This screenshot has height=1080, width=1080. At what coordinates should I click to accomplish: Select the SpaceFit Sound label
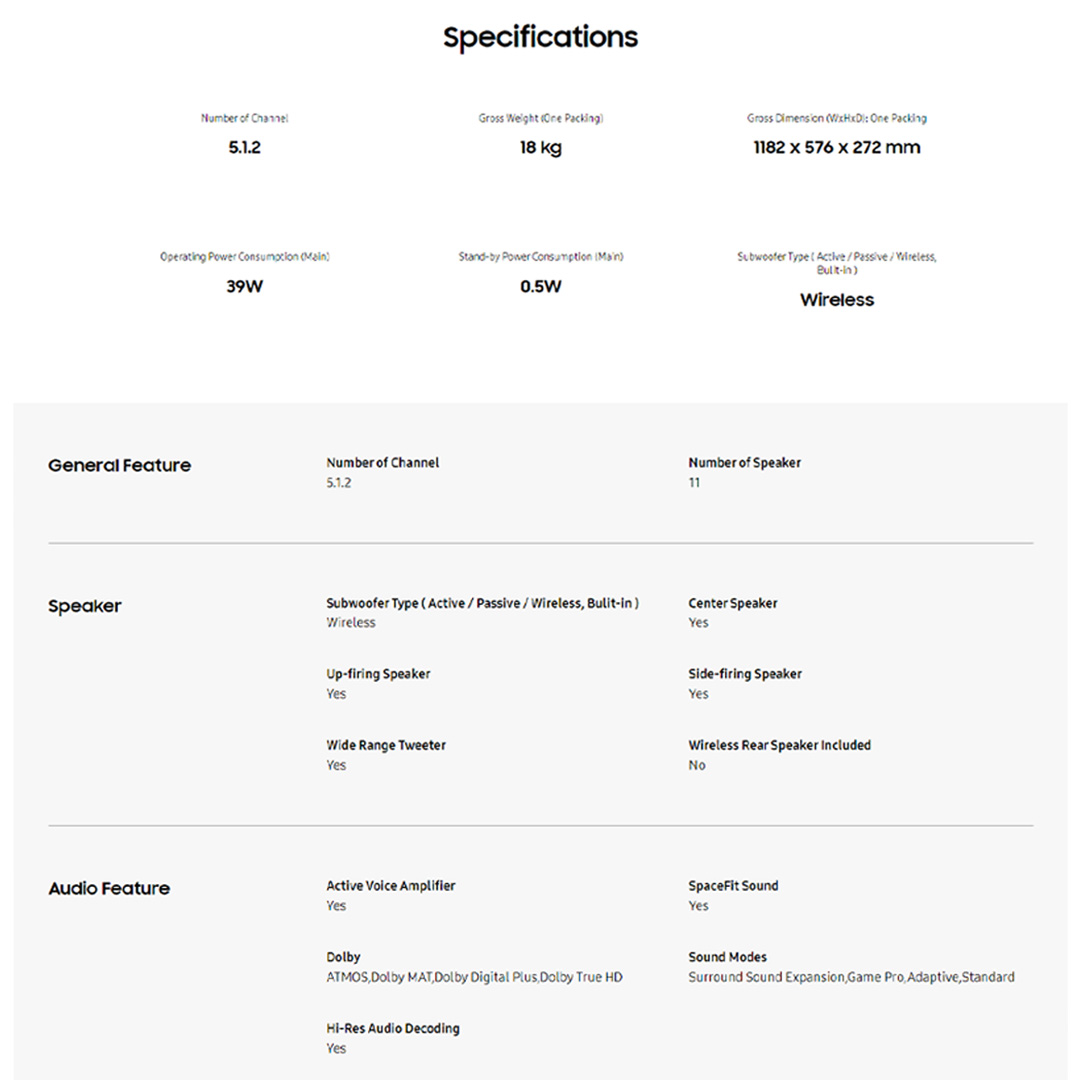[733, 886]
